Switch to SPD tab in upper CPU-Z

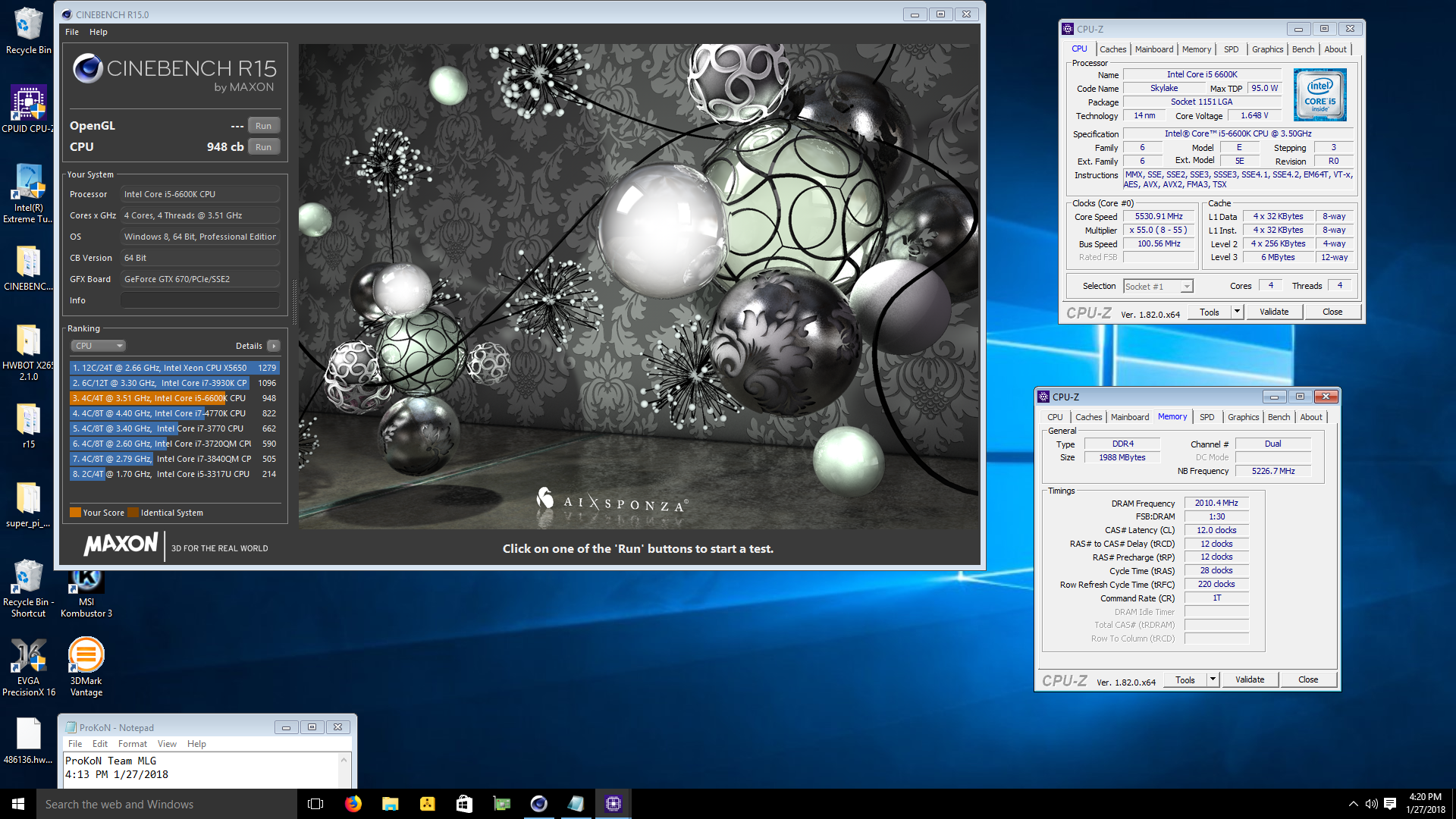1232,49
